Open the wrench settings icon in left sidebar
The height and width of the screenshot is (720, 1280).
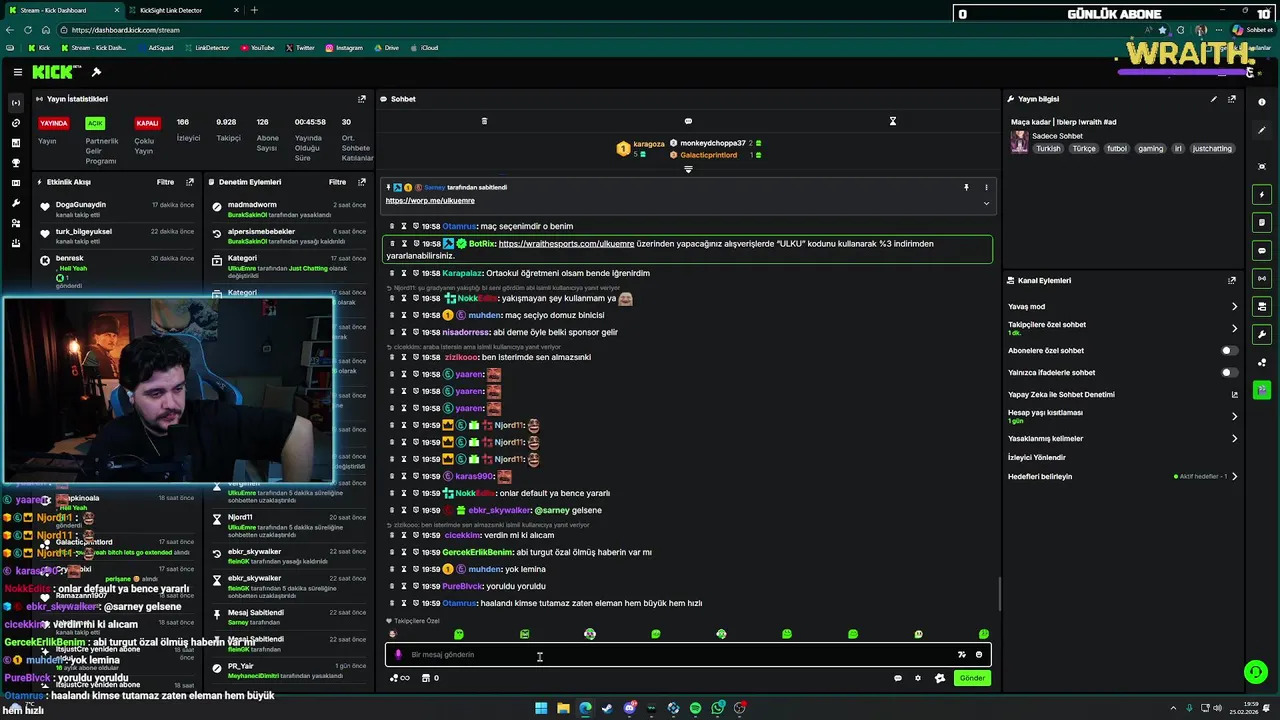(15, 203)
